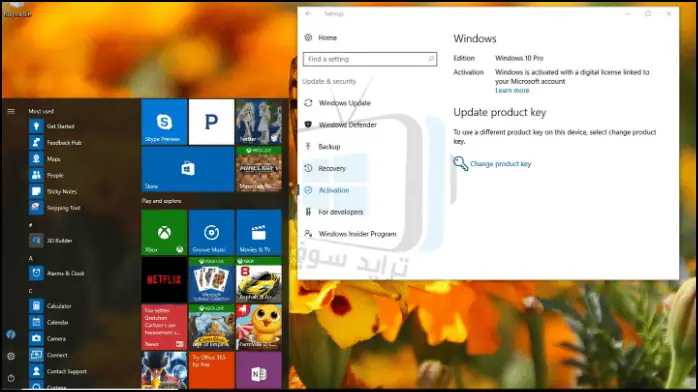The image size is (698, 392).
Task: Open Skype Preview tile
Action: (x=164, y=122)
